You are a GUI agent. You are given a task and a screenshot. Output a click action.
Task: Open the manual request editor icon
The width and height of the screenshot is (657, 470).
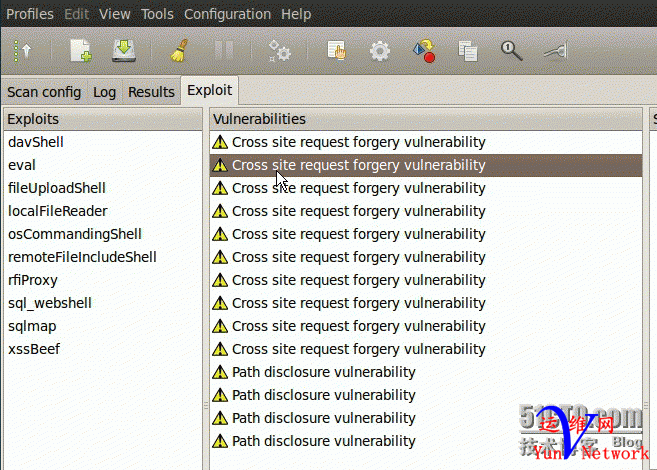(338, 51)
